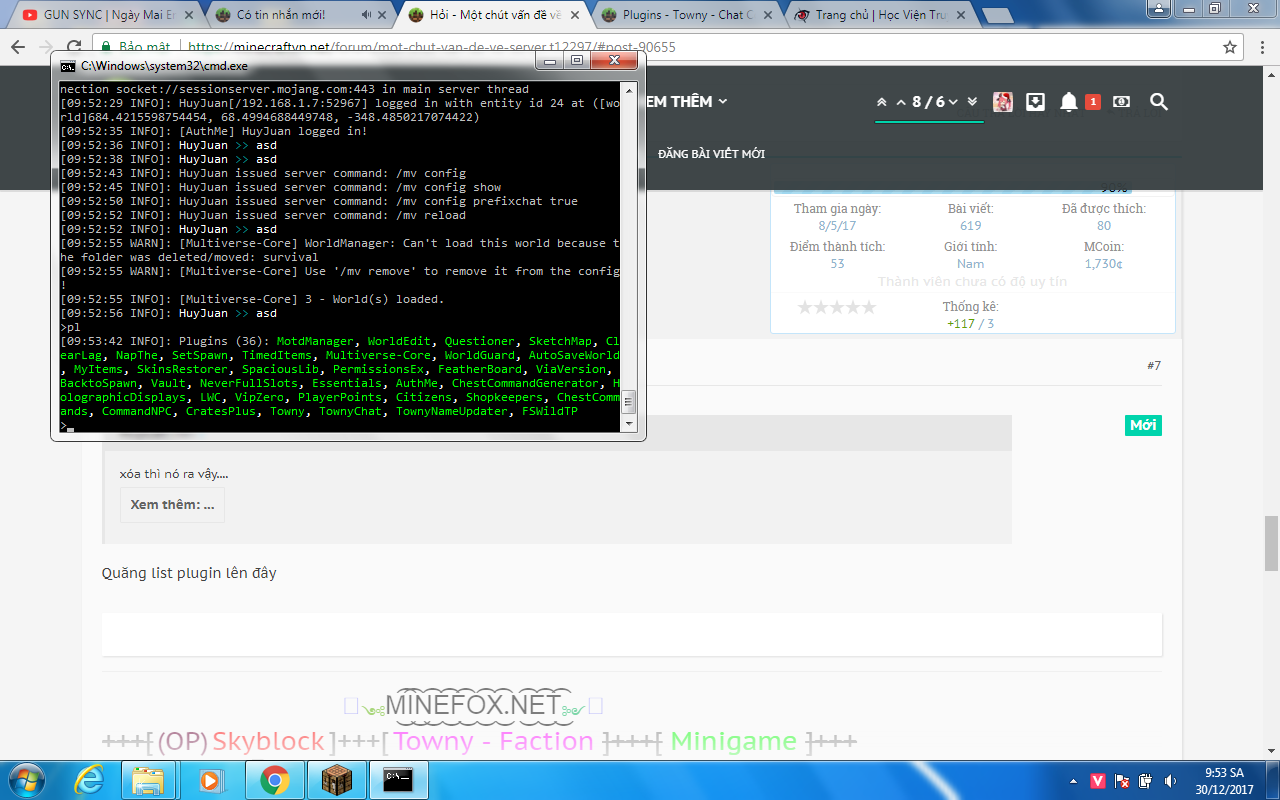This screenshot has height=800, width=1280.
Task: Open the notification bell in forum header
Action: pos(1069,102)
